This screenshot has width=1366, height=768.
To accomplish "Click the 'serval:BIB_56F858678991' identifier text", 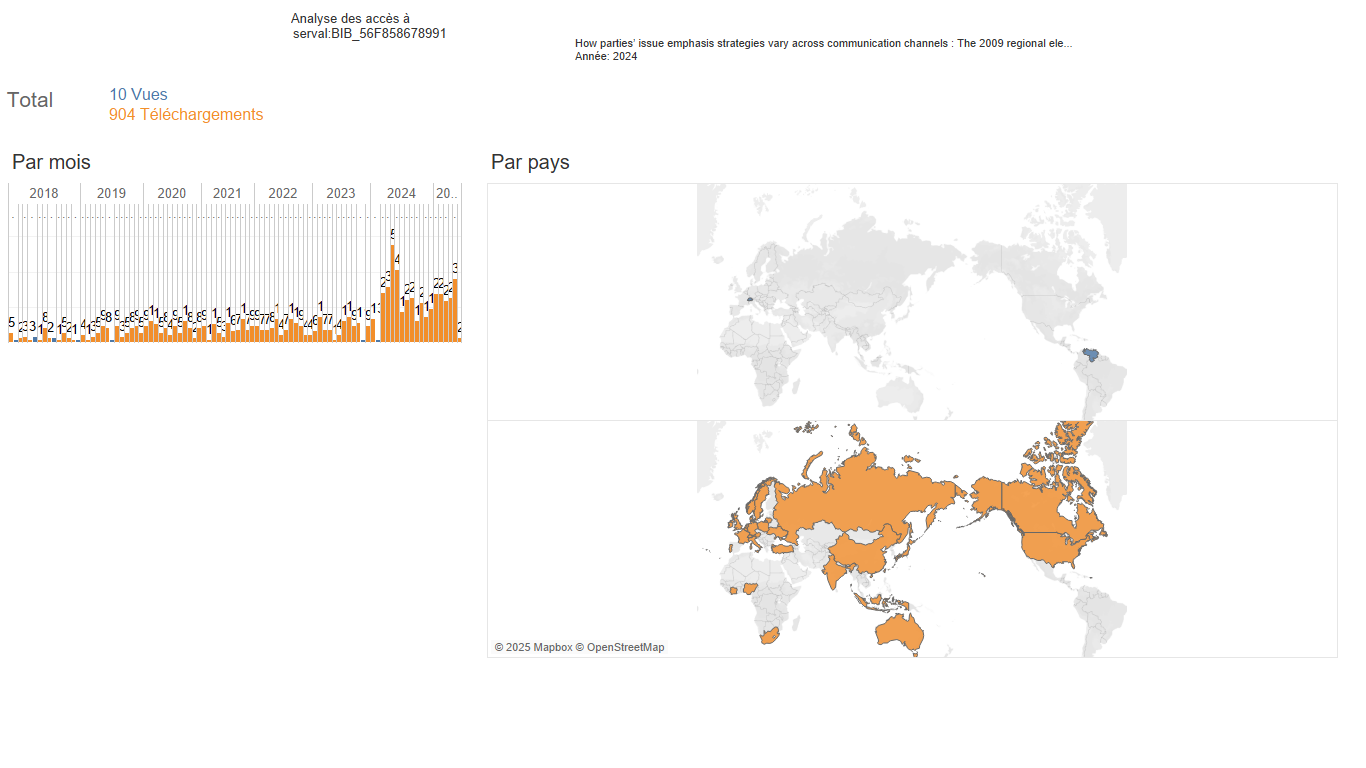I will (370, 33).
